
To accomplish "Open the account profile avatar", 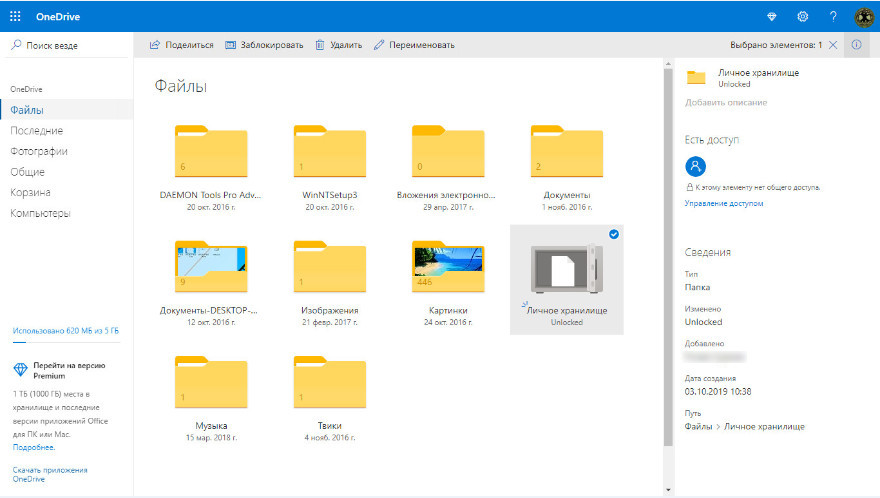I will point(864,17).
